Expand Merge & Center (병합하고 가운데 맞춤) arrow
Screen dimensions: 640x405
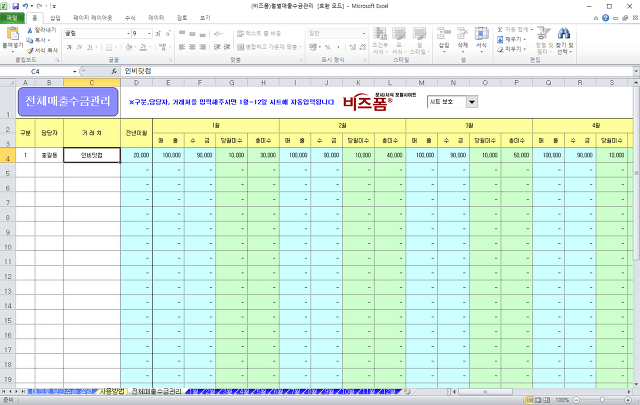[300, 47]
